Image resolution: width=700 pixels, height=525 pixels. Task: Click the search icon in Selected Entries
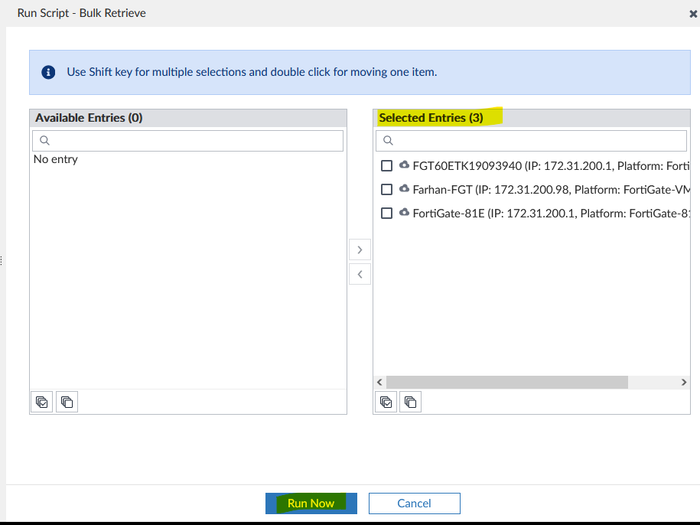pyautogui.click(x=388, y=141)
